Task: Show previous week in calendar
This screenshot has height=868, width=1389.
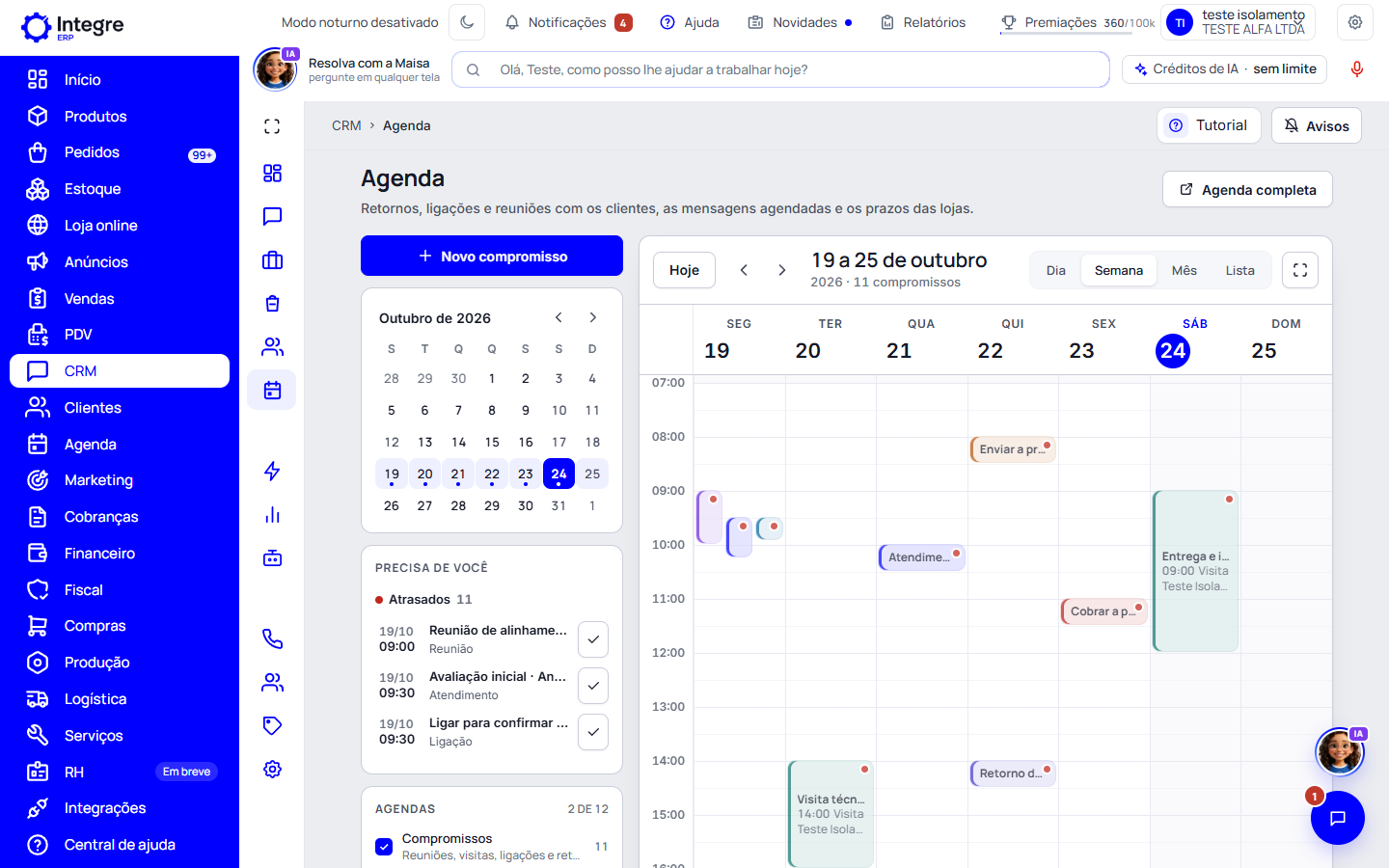Action: pyautogui.click(x=744, y=270)
